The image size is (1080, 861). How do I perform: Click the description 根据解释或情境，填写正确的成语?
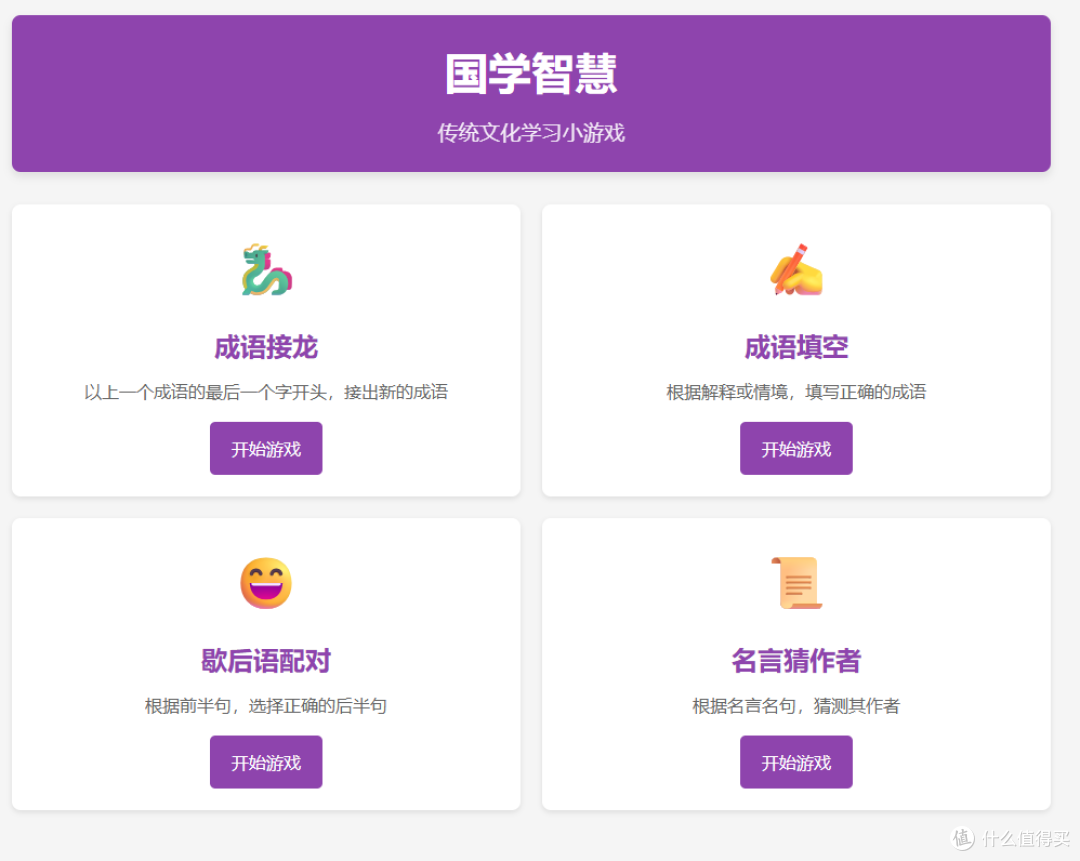coord(796,392)
